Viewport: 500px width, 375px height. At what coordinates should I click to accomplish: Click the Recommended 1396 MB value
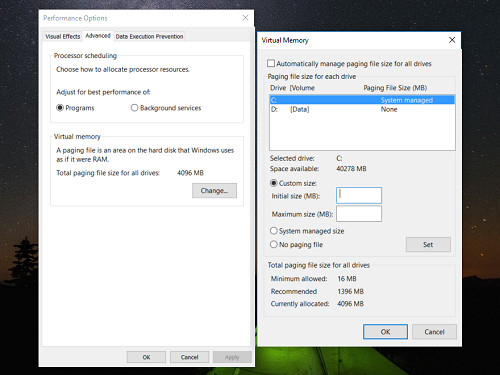point(350,291)
